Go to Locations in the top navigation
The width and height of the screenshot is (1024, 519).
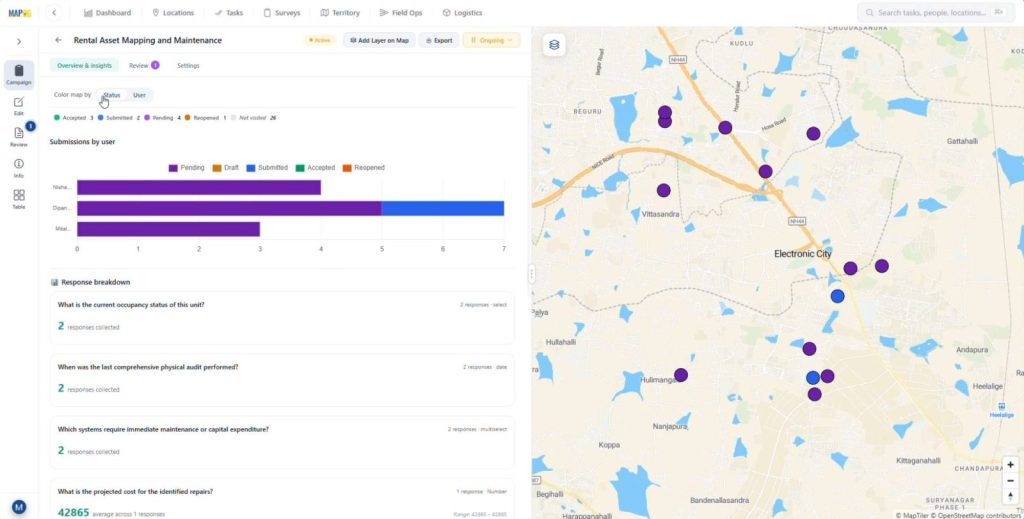click(x=173, y=12)
